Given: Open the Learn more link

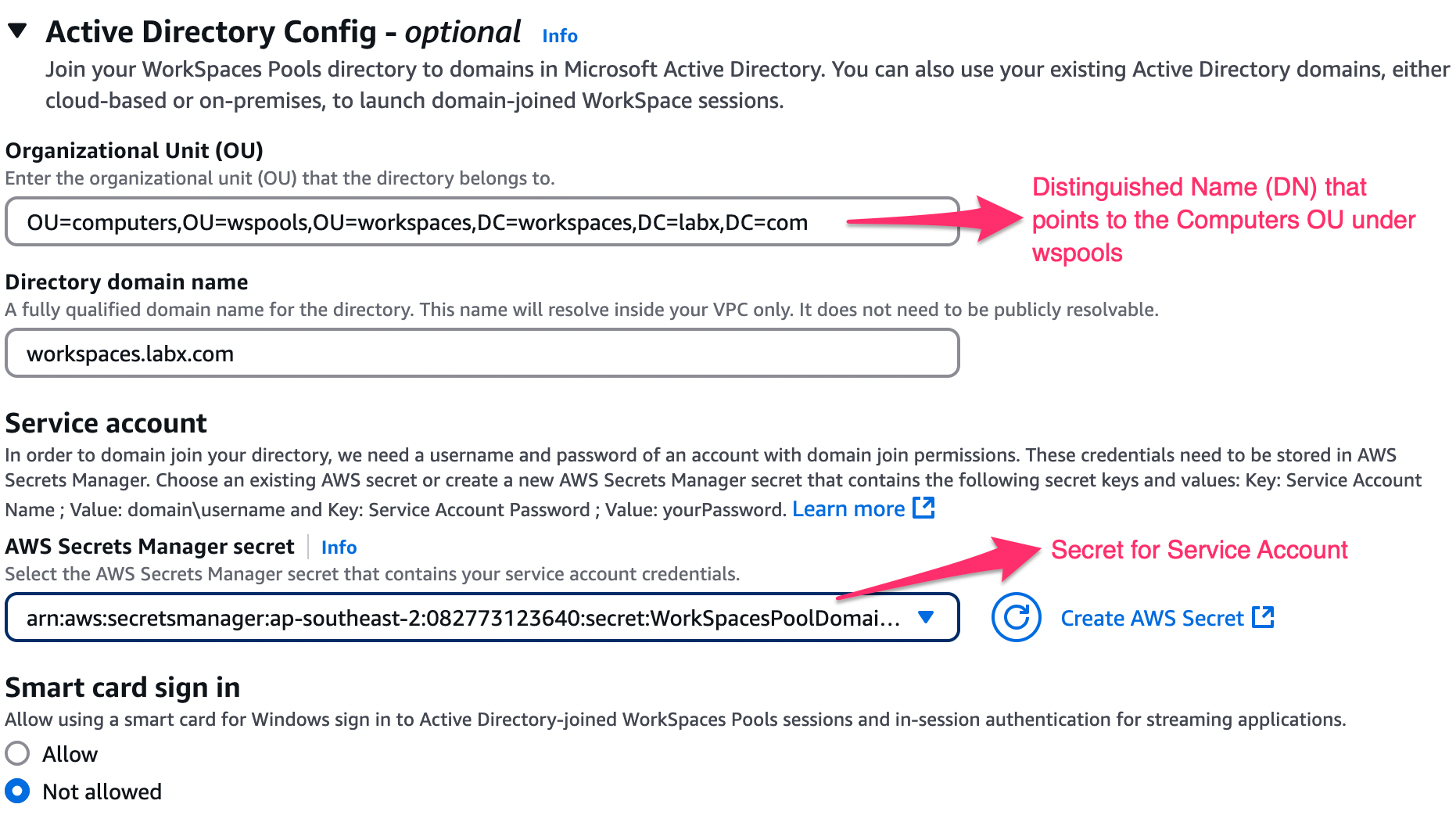Looking at the screenshot, I should coord(848,509).
